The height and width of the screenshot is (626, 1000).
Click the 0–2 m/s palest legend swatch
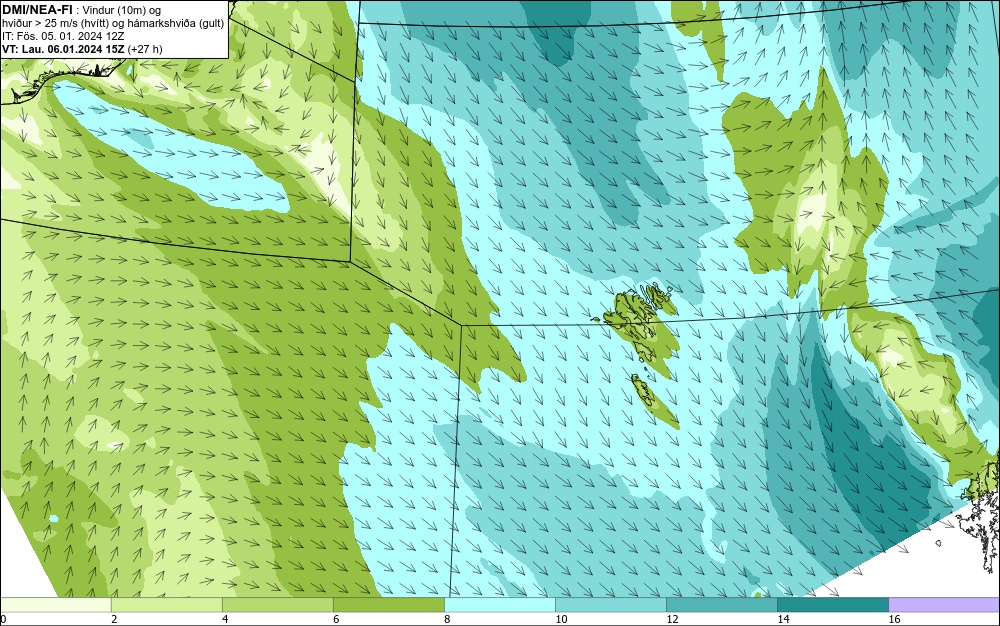coord(56,604)
